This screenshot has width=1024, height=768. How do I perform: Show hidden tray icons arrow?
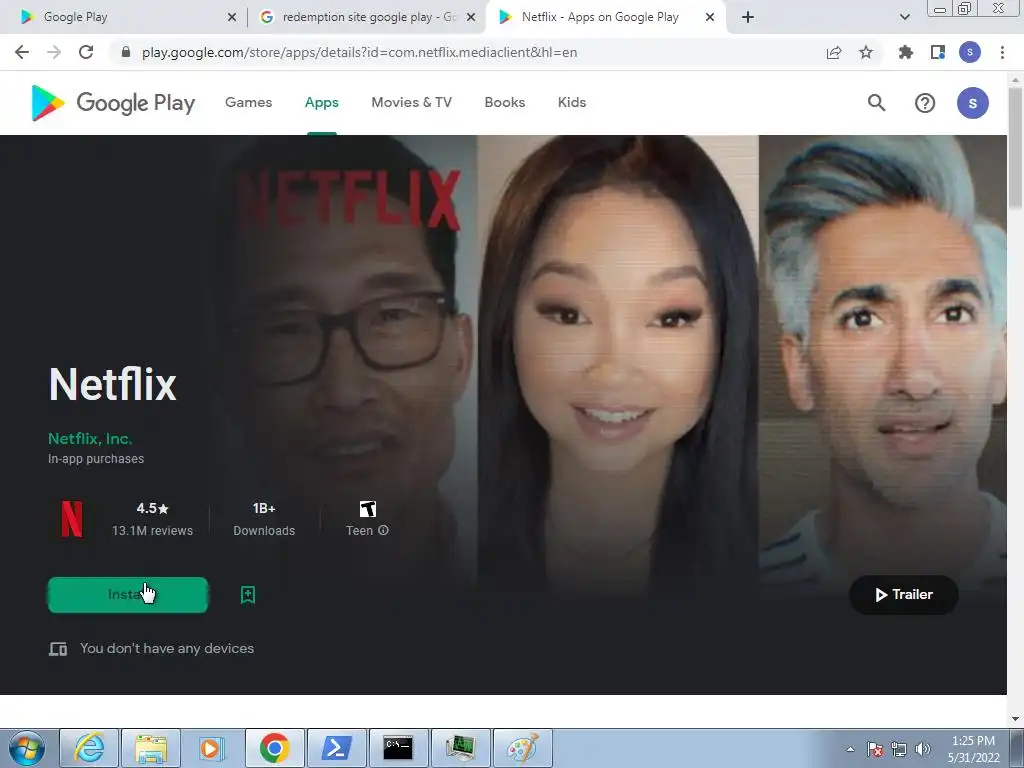pos(850,749)
